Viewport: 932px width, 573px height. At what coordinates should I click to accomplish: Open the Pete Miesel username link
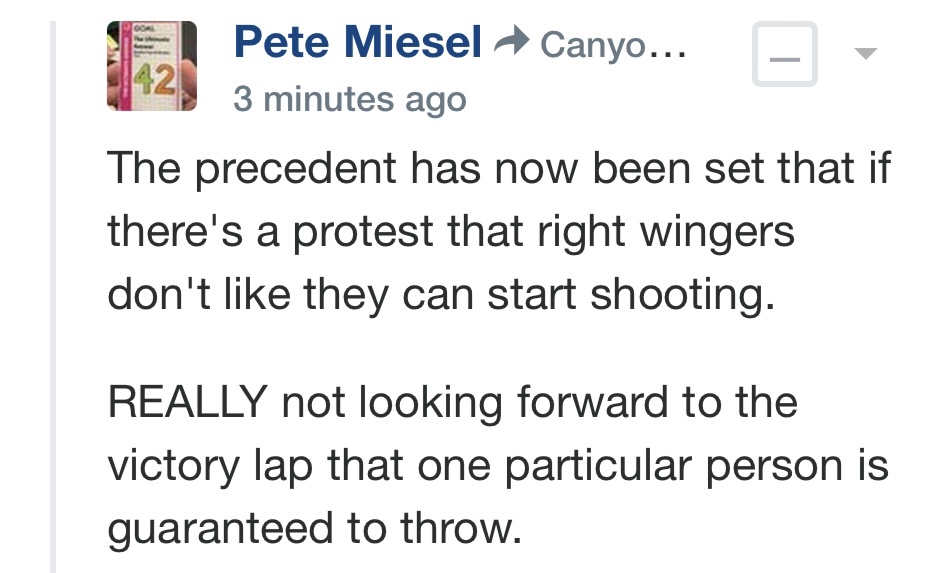pyautogui.click(x=358, y=42)
